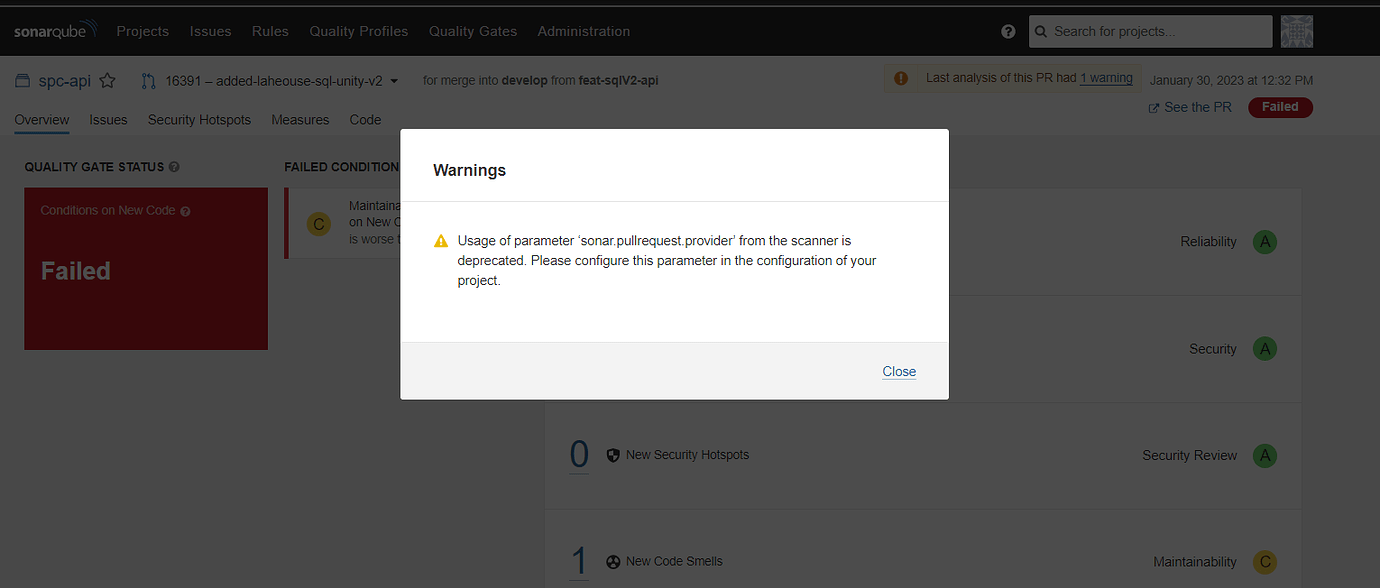
Task: Click the Maintainability C rating badge
Action: tap(1264, 561)
